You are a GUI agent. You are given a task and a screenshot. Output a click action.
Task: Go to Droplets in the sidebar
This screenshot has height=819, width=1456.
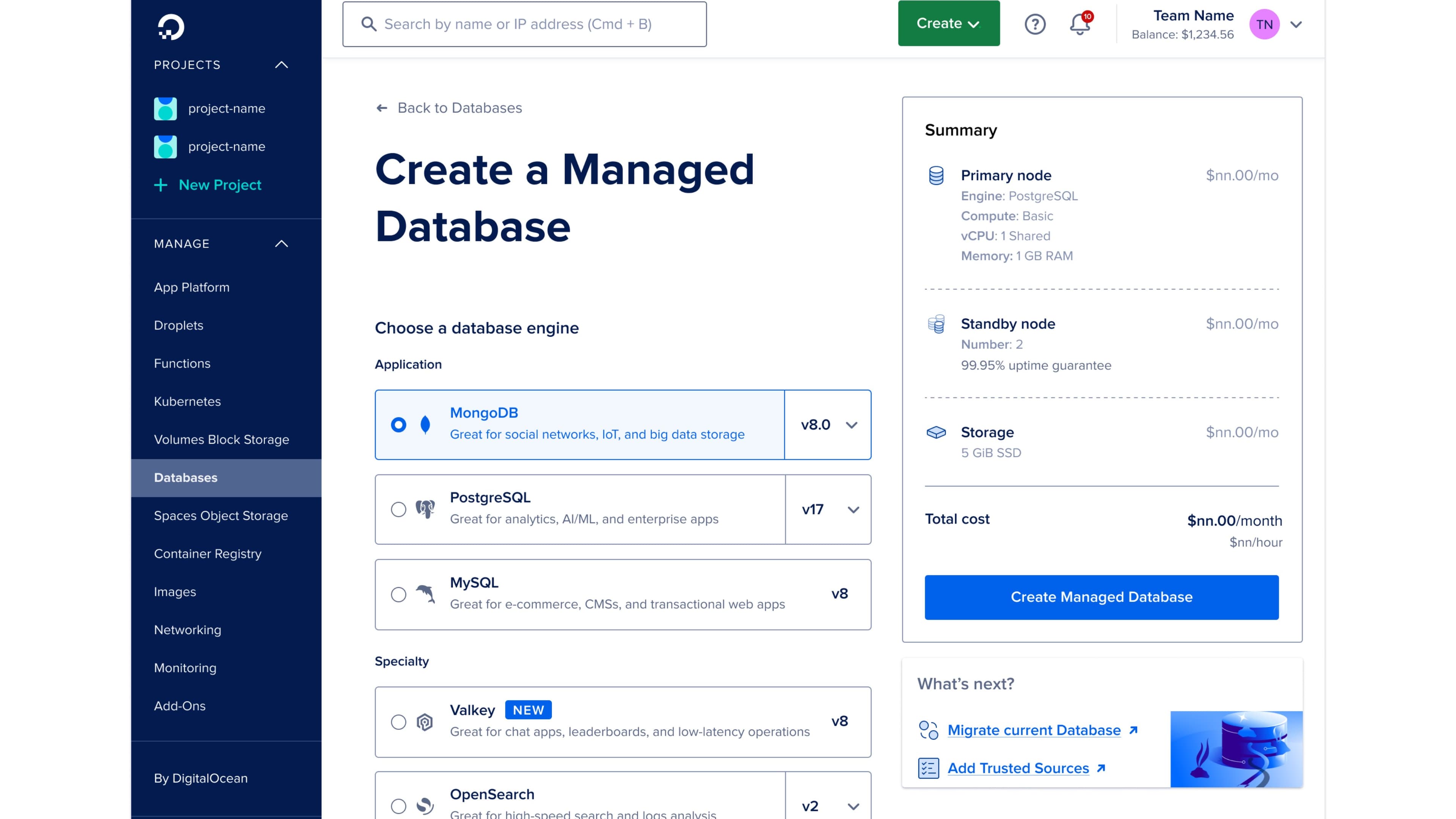(x=179, y=325)
